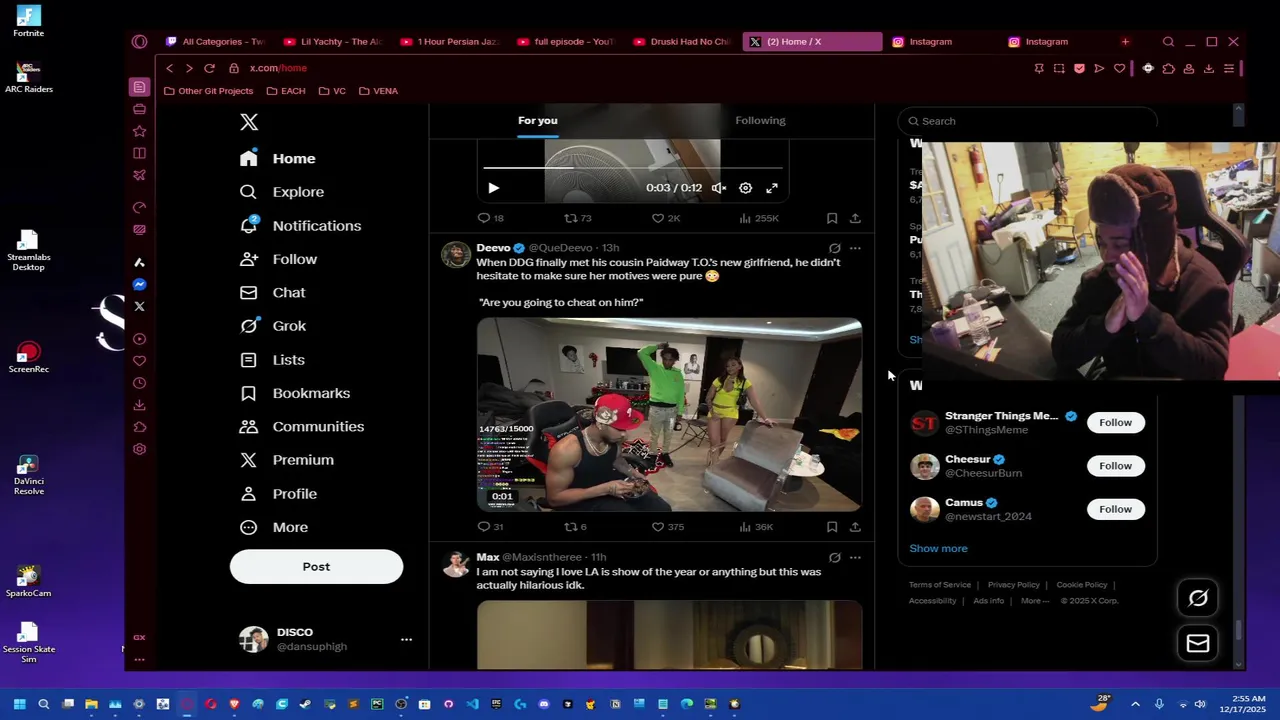
Task: Expand the EACH bookmarks folder
Action: click(x=286, y=91)
